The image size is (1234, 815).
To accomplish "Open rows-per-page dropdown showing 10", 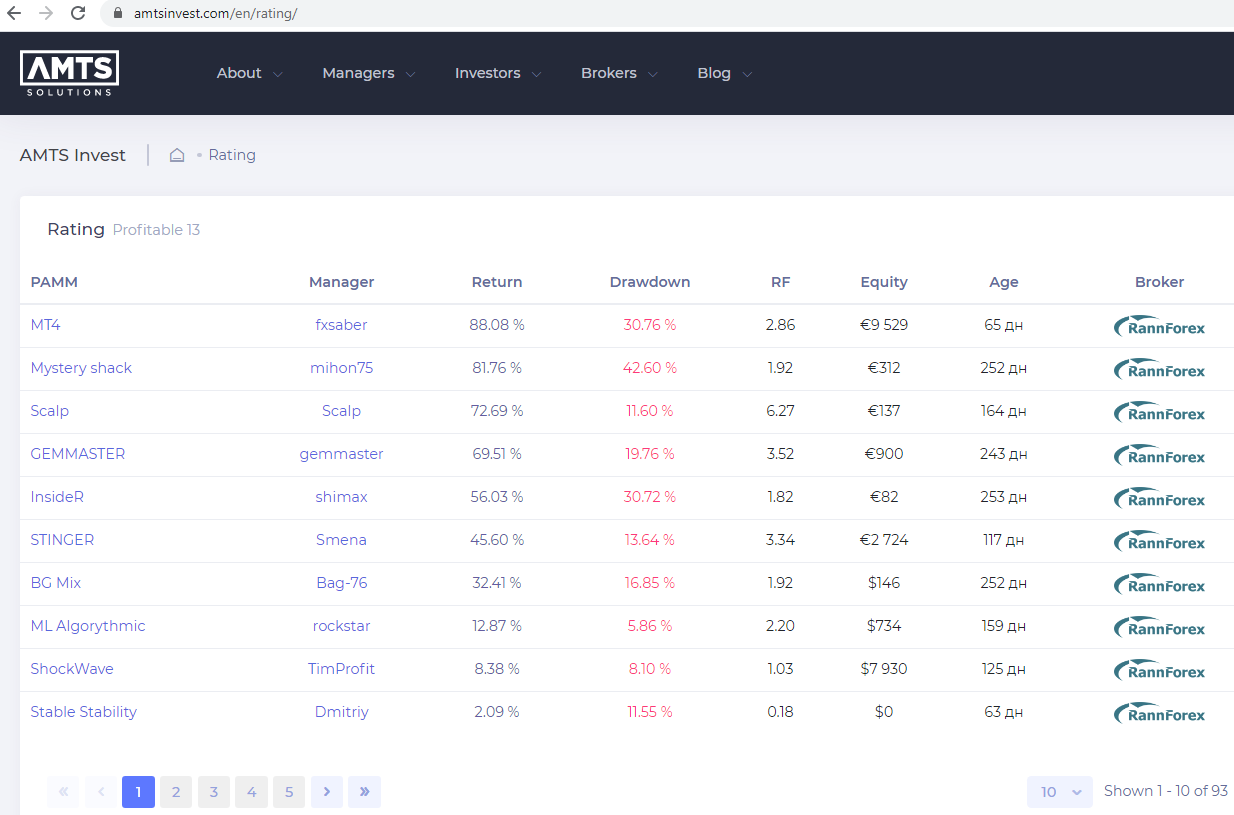I will click(x=1059, y=792).
